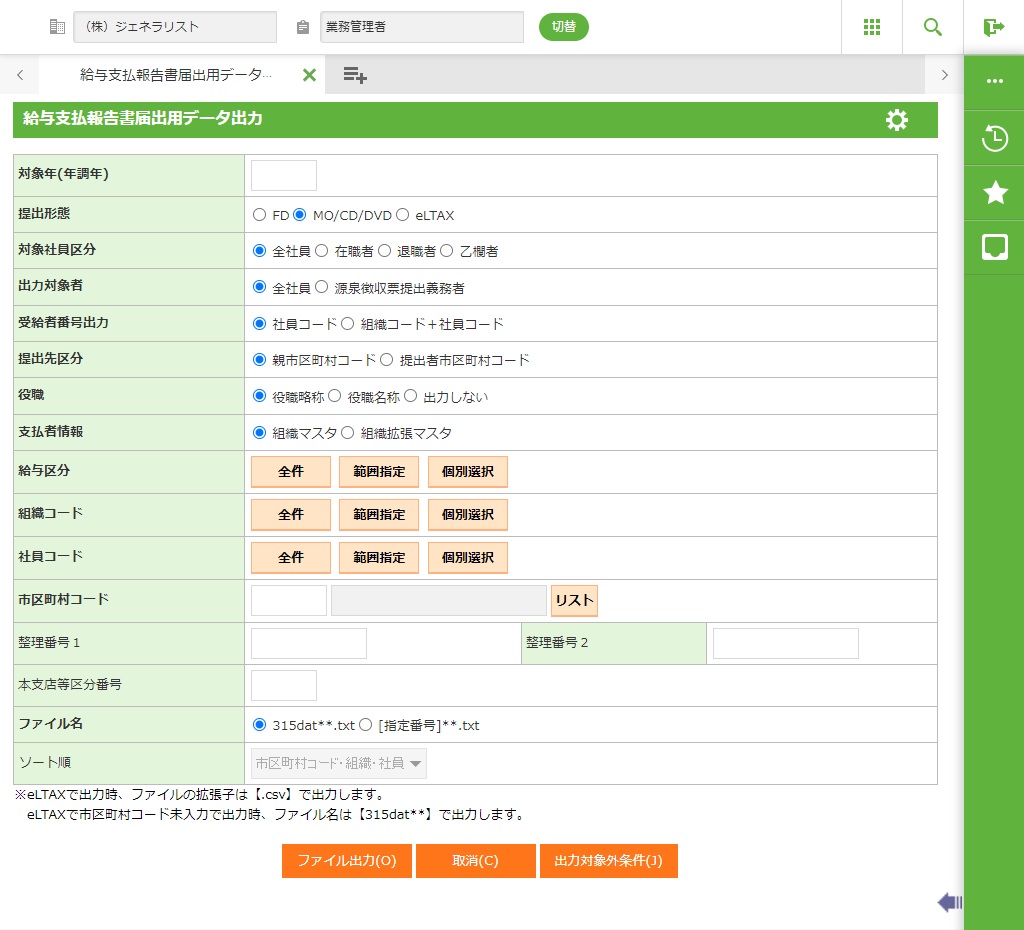
Task: Switch to the 給与支払報告書届出用データ tab
Action: 175,75
